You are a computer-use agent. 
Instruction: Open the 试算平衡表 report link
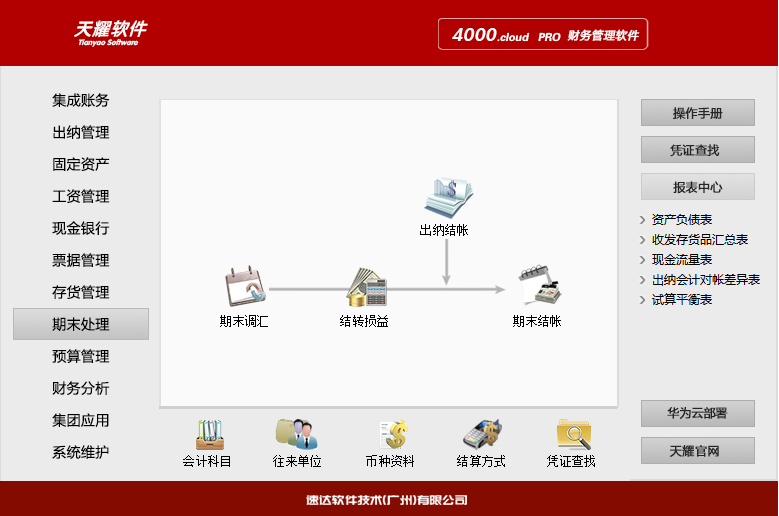tap(682, 299)
